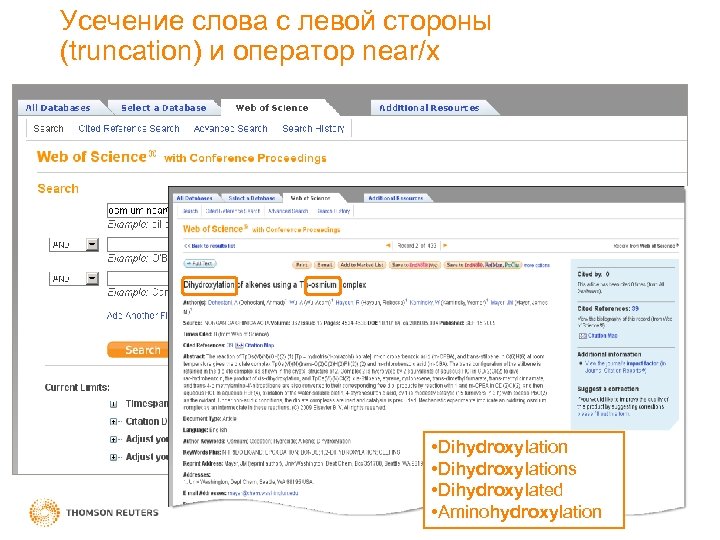
Task: Click 'Cited by: 0' text in sidebar
Action: point(593,274)
